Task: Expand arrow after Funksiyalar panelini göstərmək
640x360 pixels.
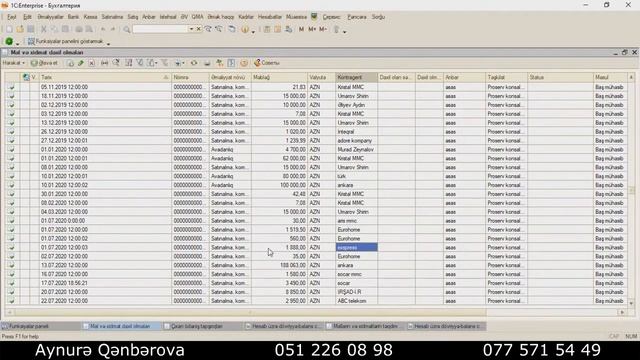Action: point(109,43)
